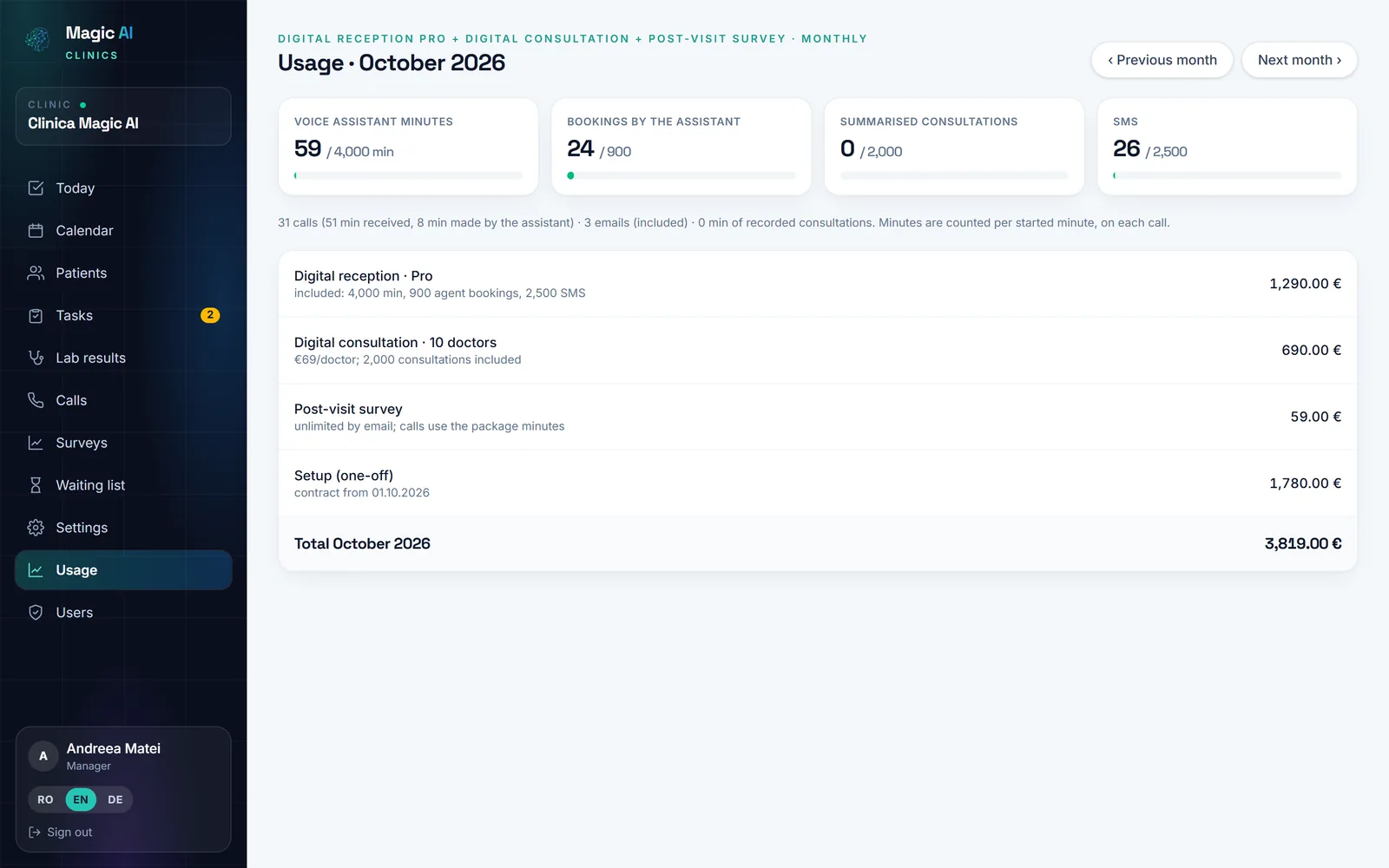Switch language to DE
1389x868 pixels.
[115, 799]
